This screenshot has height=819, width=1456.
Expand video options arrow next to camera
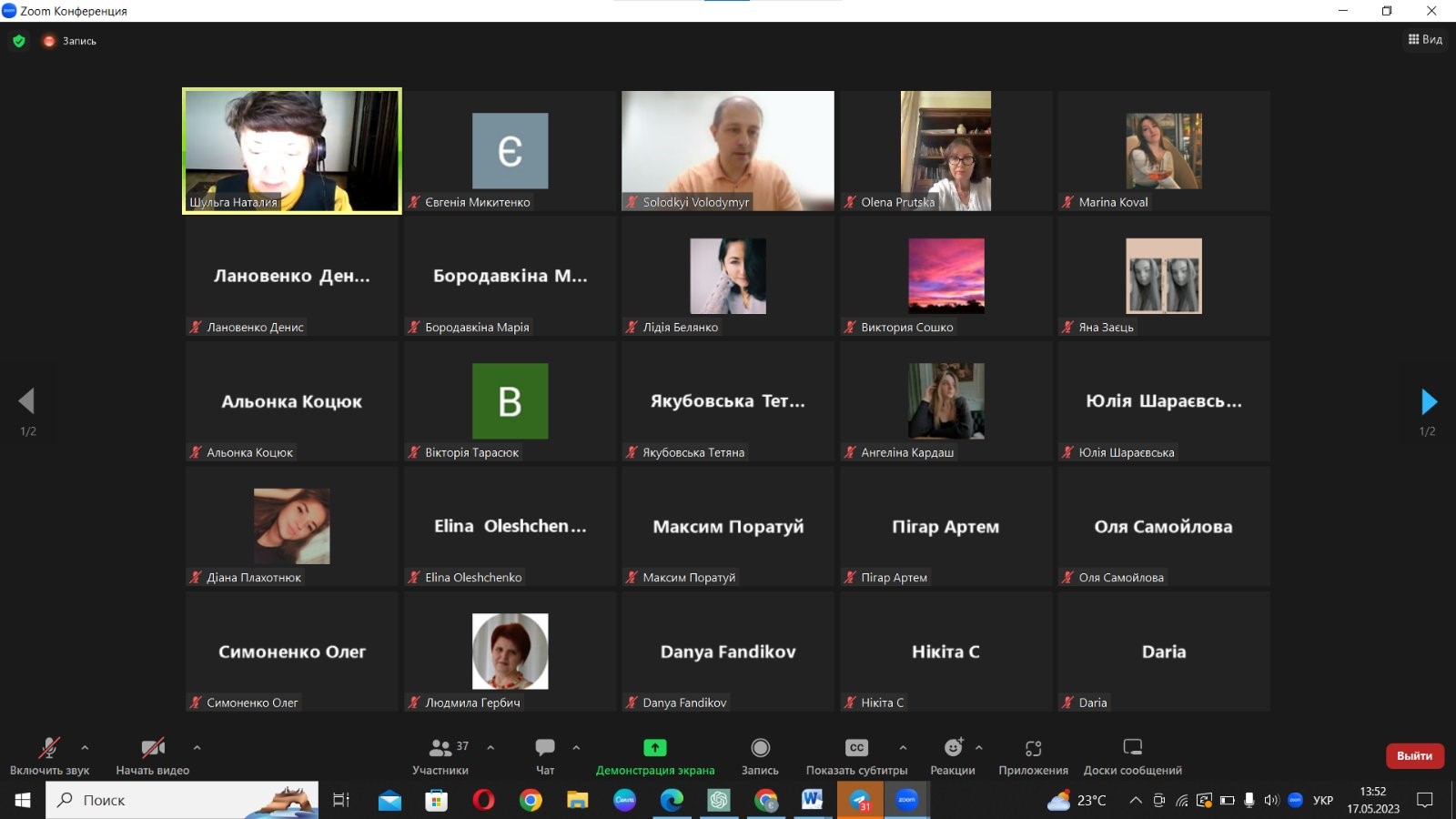(x=197, y=747)
